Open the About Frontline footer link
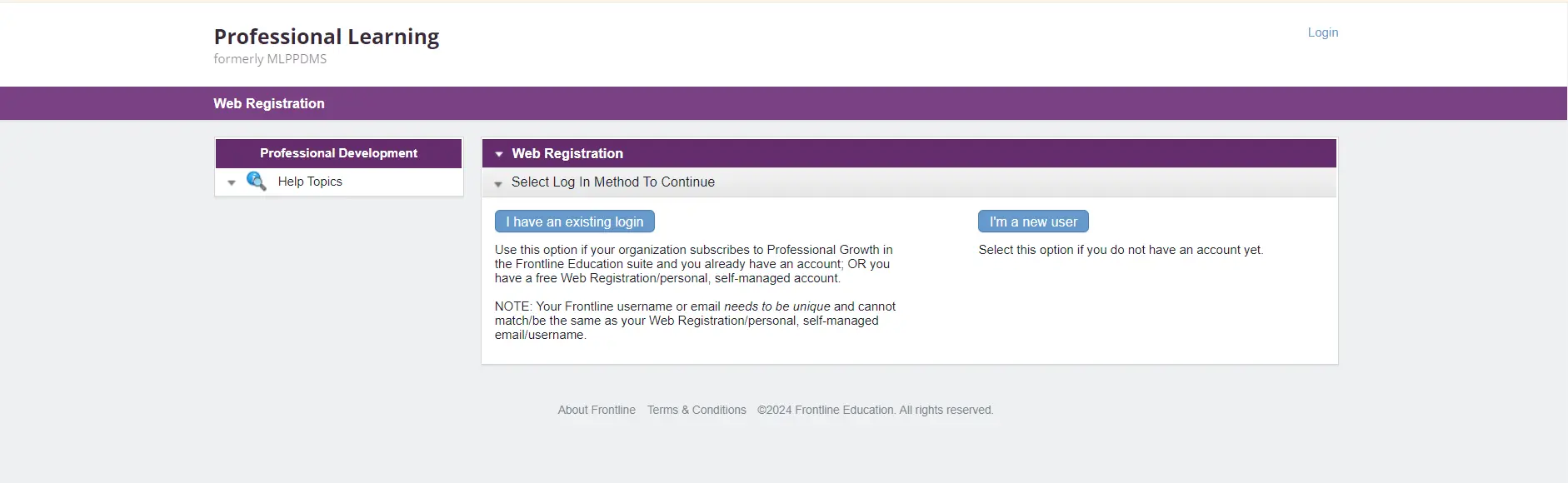The height and width of the screenshot is (483, 1568). 597,410
